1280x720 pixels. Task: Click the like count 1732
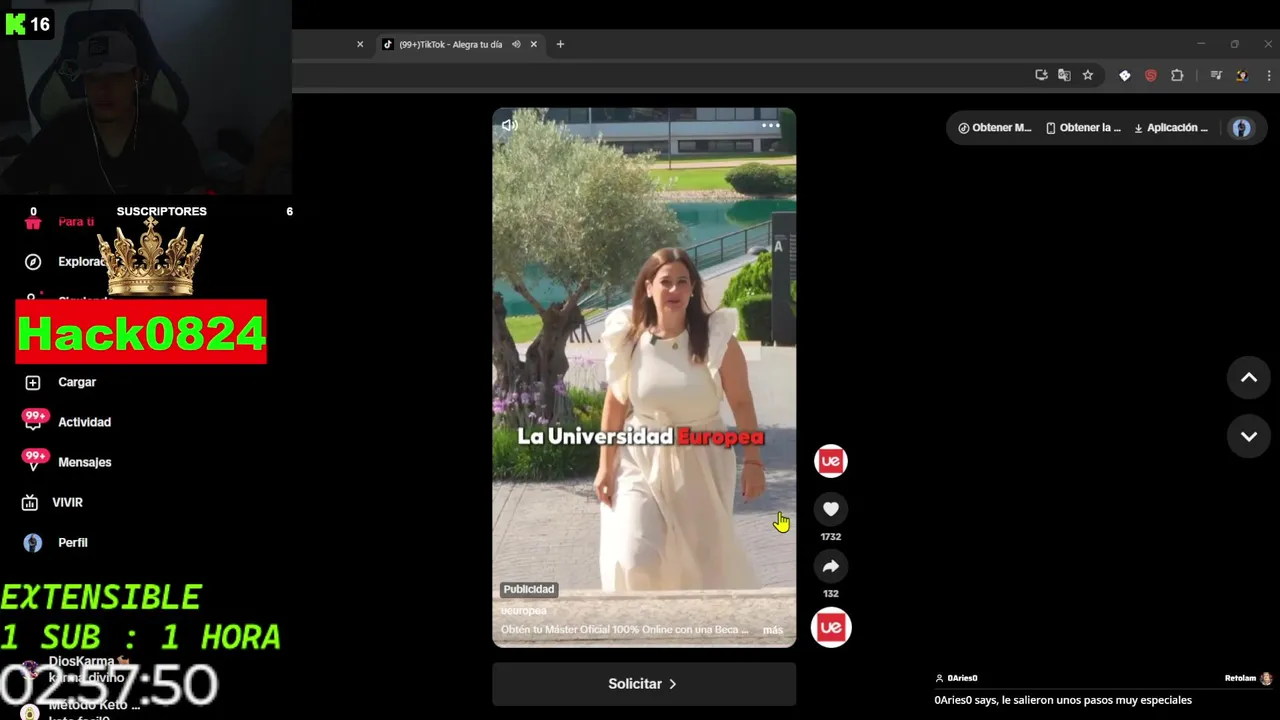[831, 537]
